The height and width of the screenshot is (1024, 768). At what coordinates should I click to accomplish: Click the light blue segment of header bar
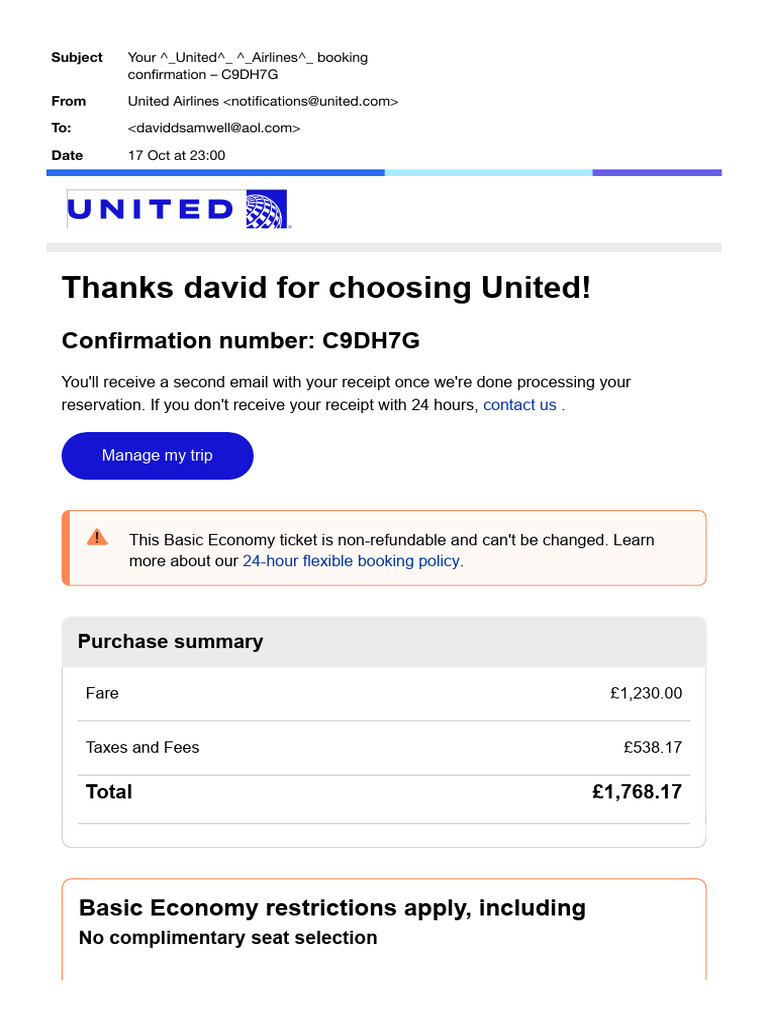(488, 173)
